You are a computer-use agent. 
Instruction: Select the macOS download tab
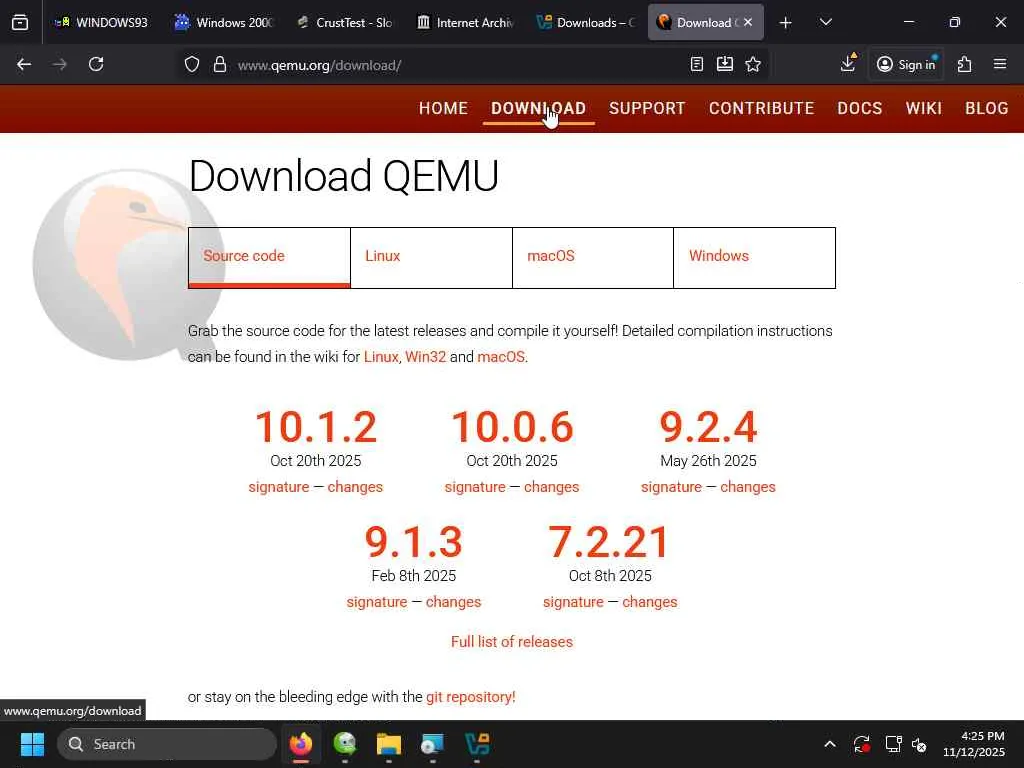coord(593,257)
